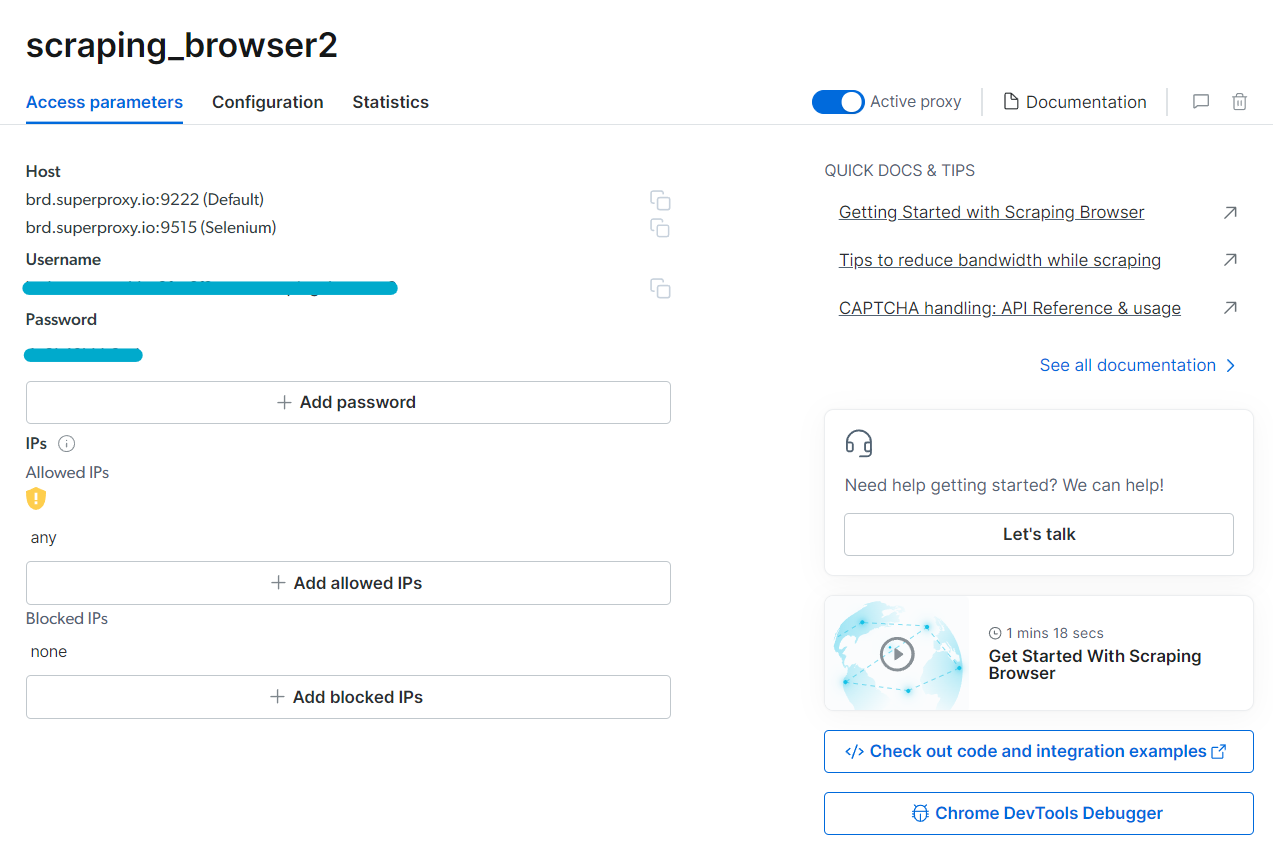
Task: Copy the Selenium host port 9515 address
Action: pyautogui.click(x=660, y=228)
